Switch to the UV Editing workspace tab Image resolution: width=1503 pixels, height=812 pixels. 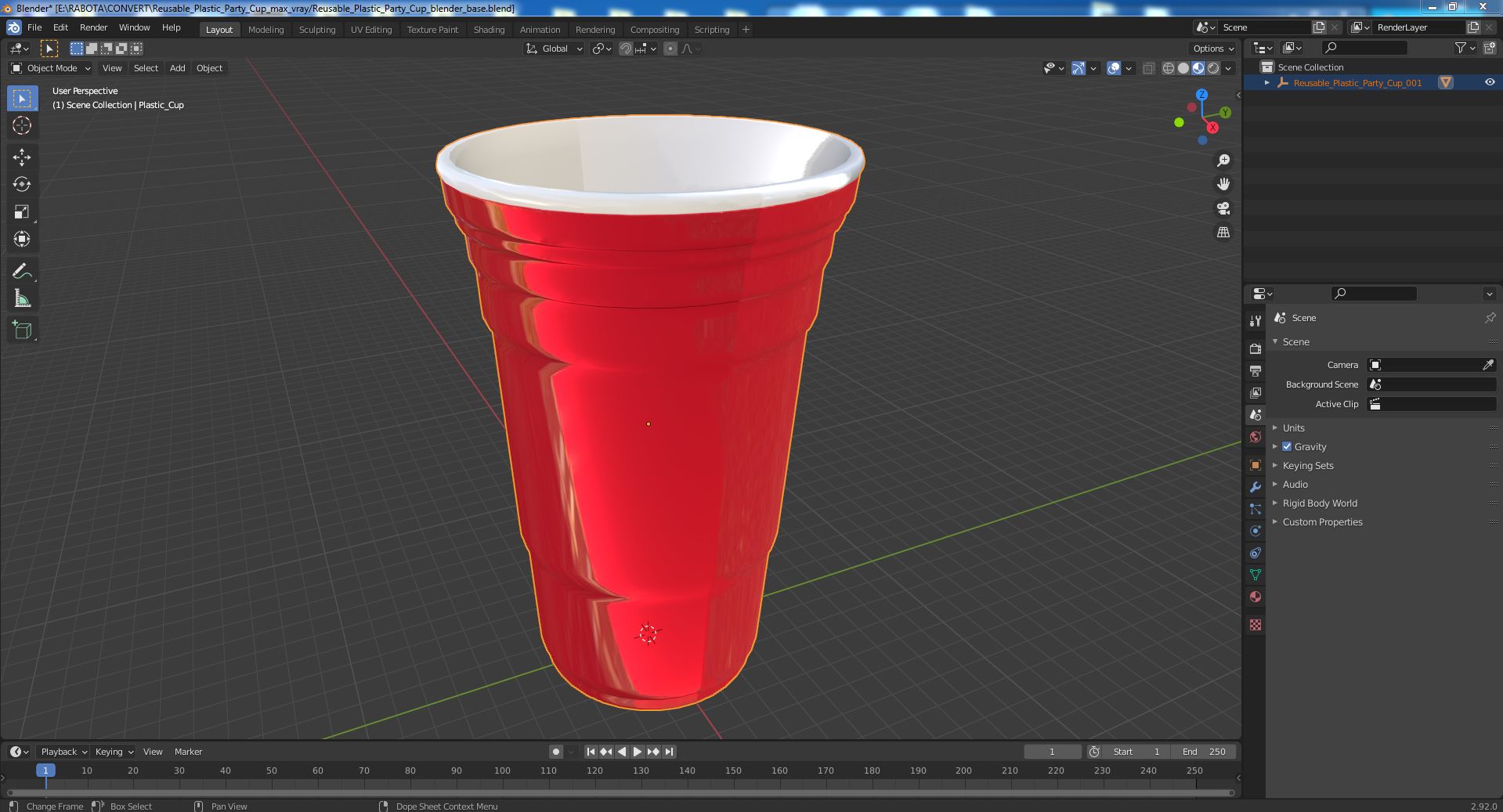coord(371,29)
